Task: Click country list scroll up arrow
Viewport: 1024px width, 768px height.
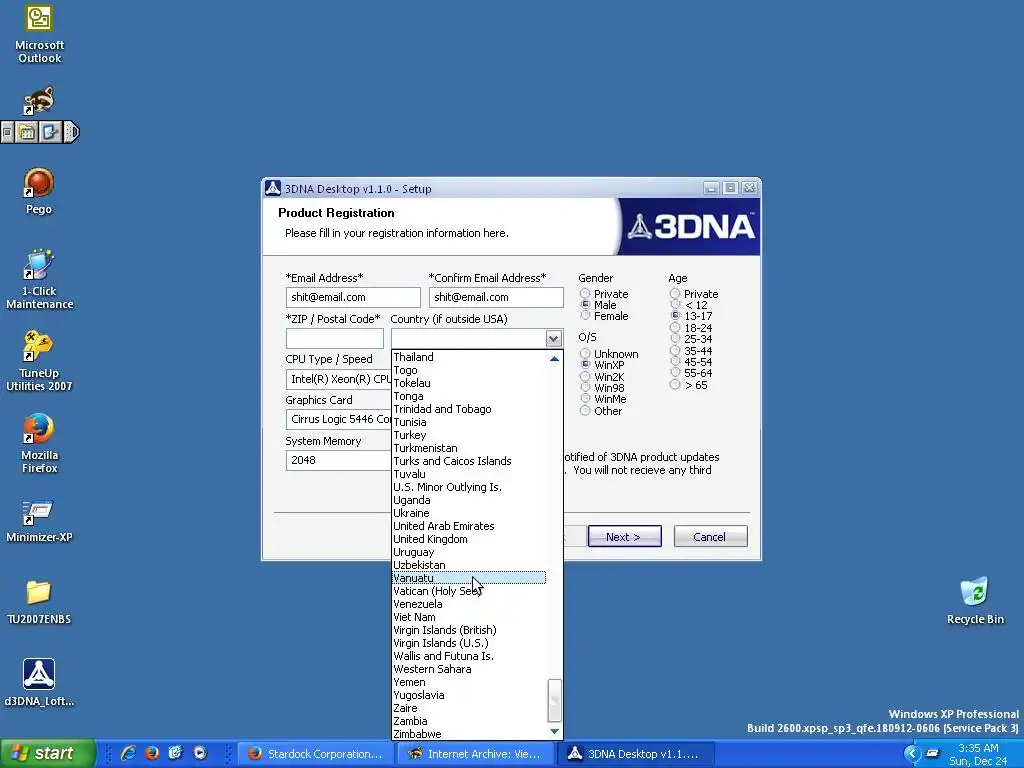Action: pos(554,359)
